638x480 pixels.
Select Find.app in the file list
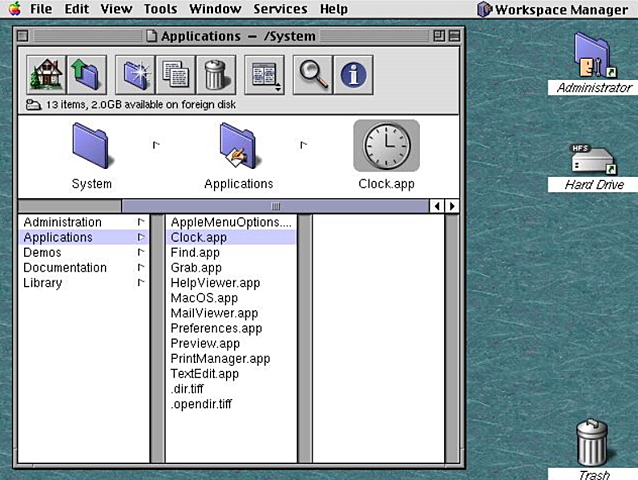click(231, 252)
